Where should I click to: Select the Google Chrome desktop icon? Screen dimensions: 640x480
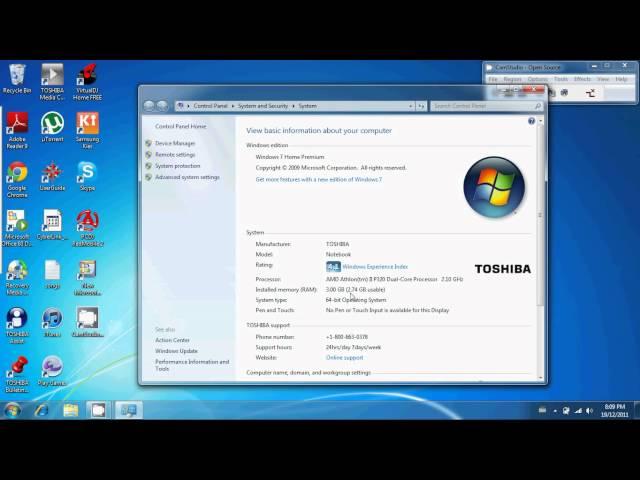point(17,179)
